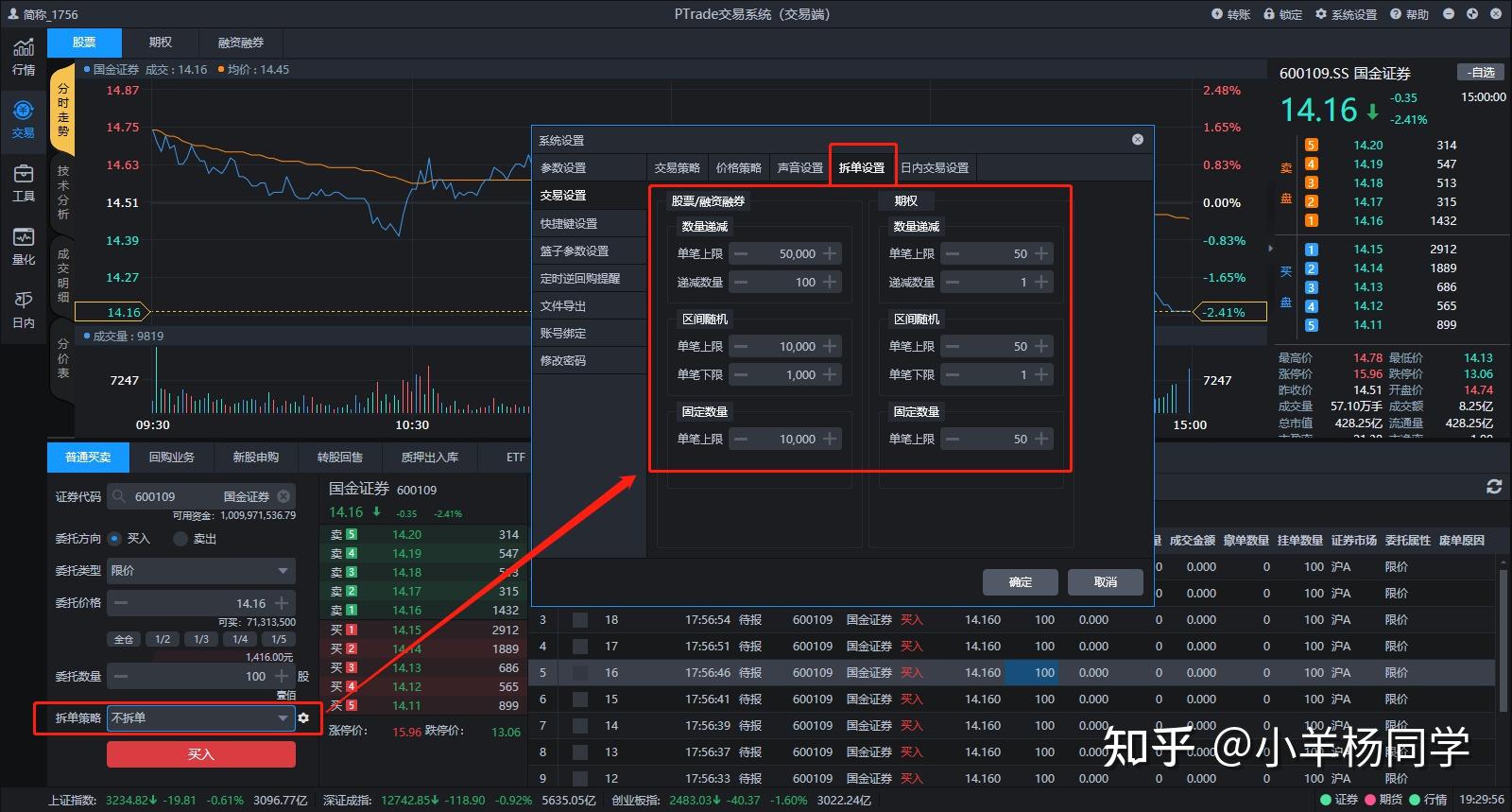
Task: Switch to the 交易策略 tab
Action: coord(678,167)
